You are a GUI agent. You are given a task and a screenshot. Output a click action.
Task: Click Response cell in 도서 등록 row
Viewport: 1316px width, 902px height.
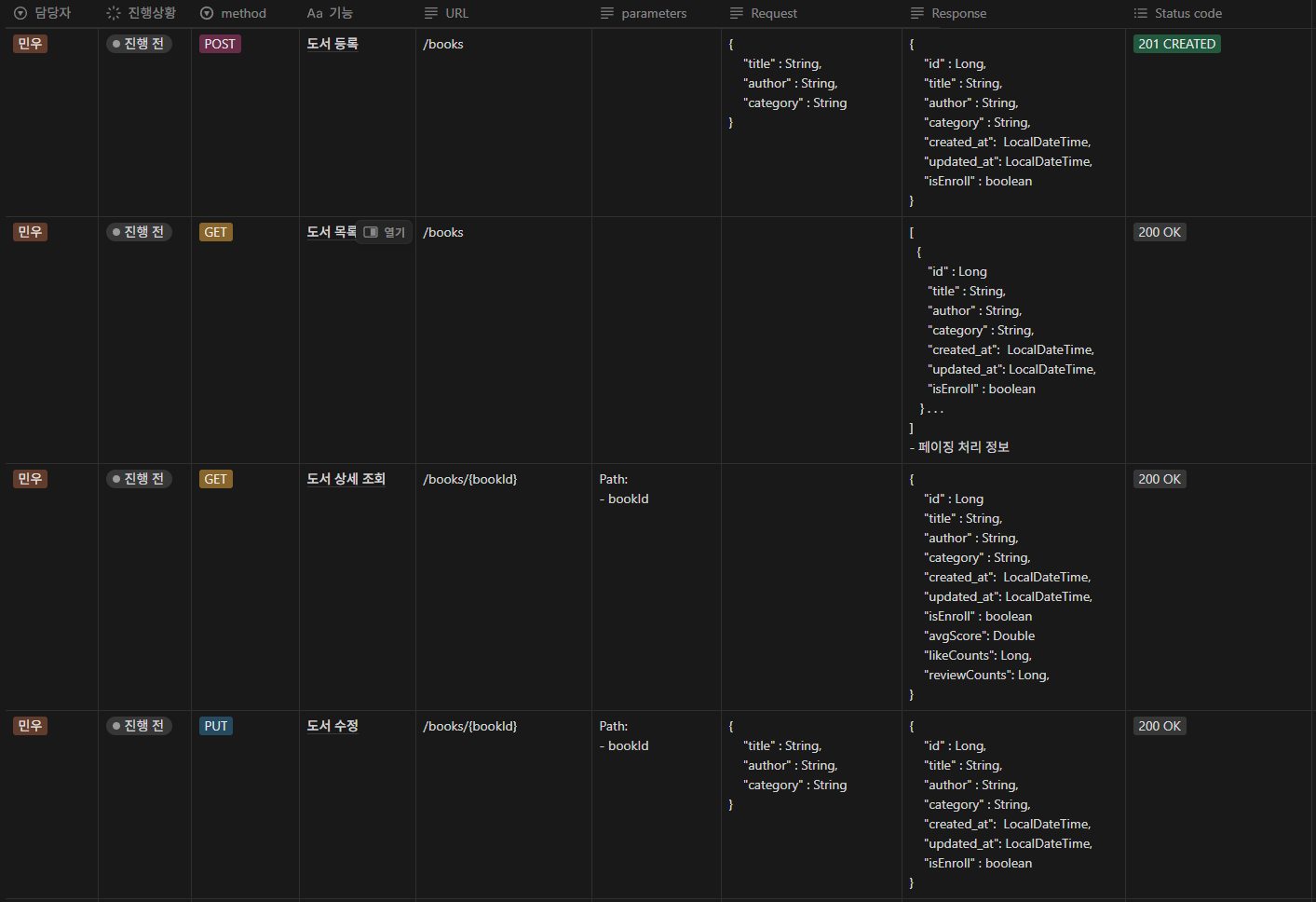1013,122
